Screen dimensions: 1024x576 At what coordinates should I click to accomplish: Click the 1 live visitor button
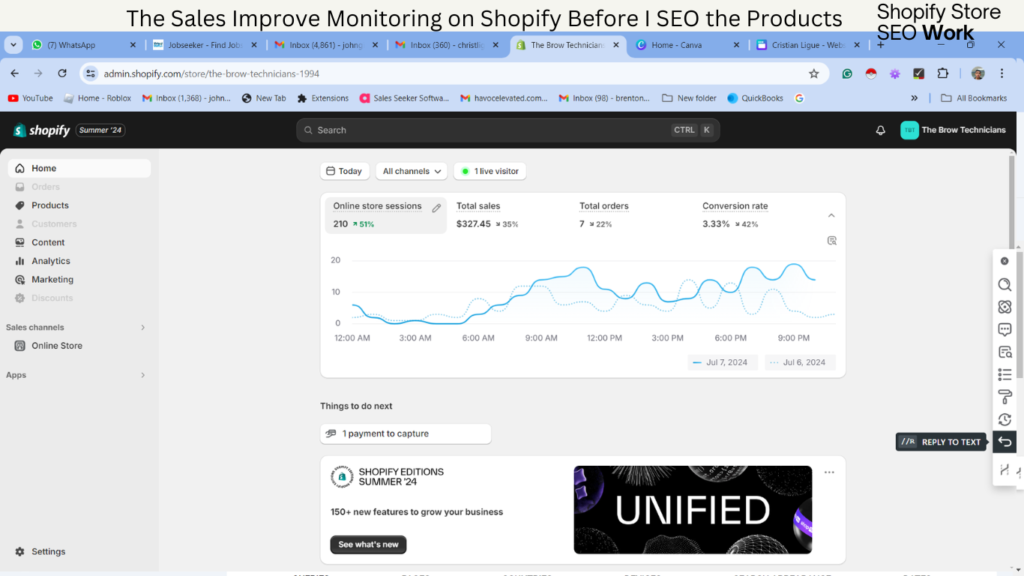point(490,171)
